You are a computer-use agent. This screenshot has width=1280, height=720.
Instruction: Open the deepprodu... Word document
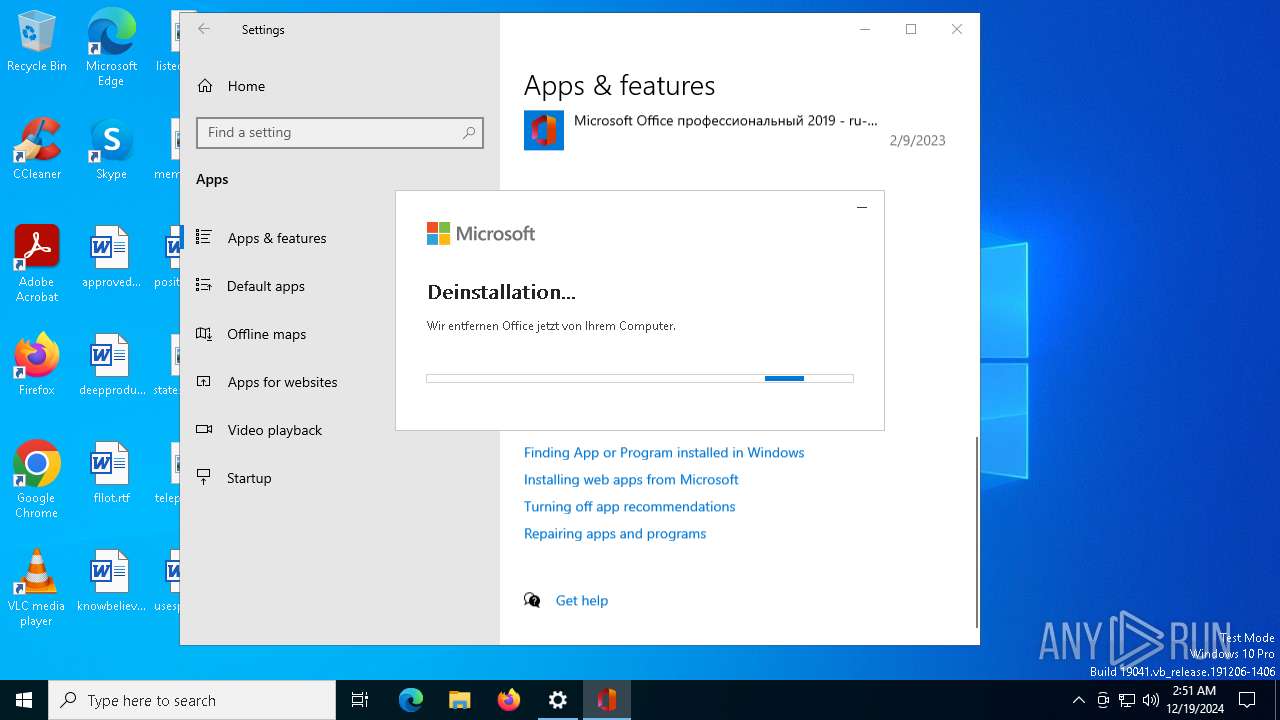[111, 366]
